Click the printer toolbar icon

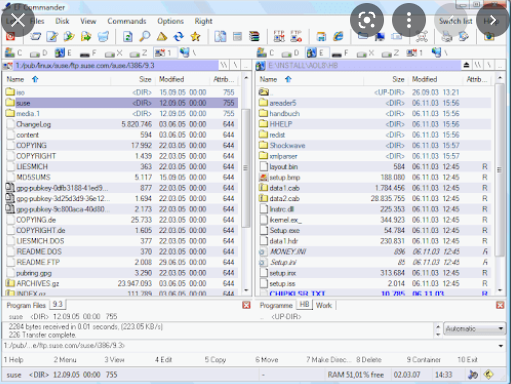[447, 36]
